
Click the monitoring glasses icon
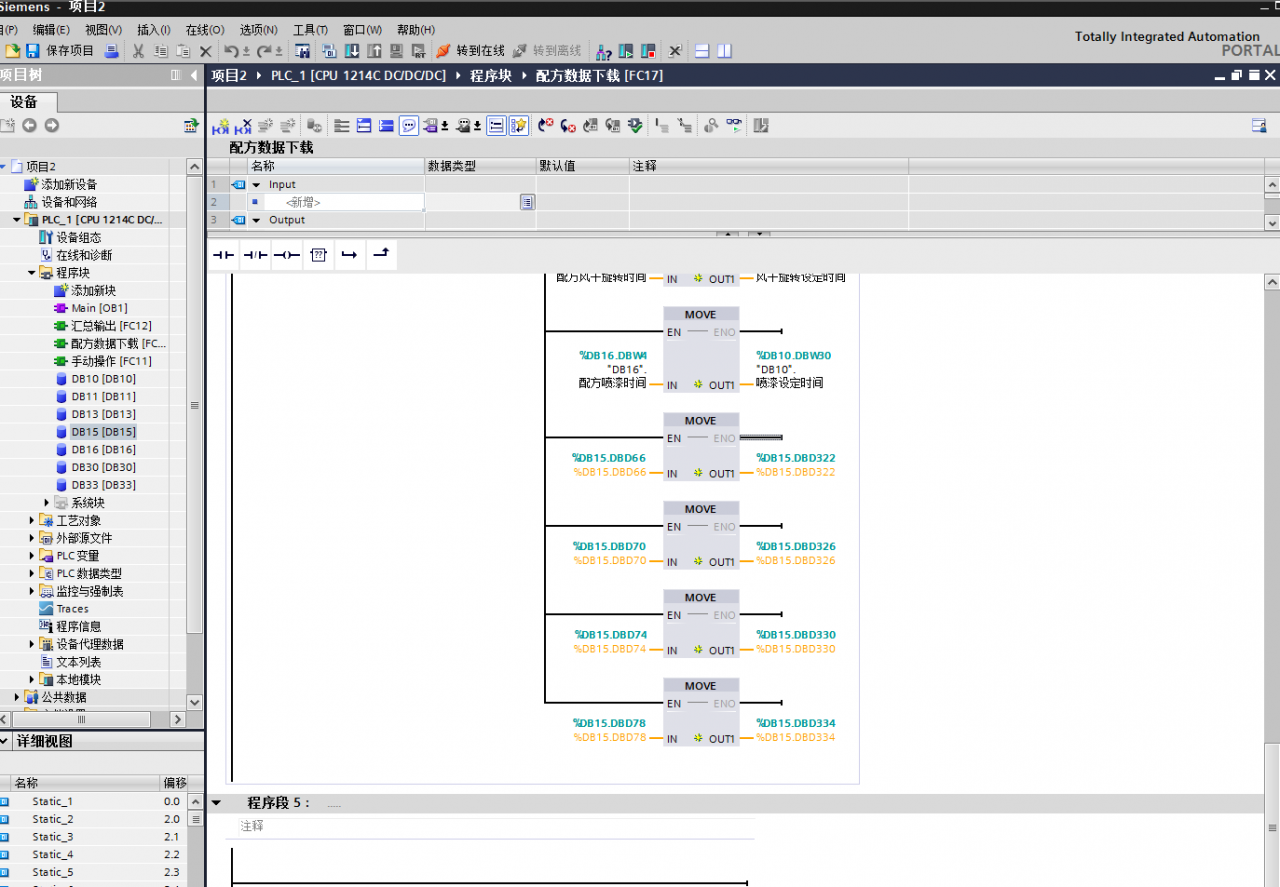click(735, 126)
